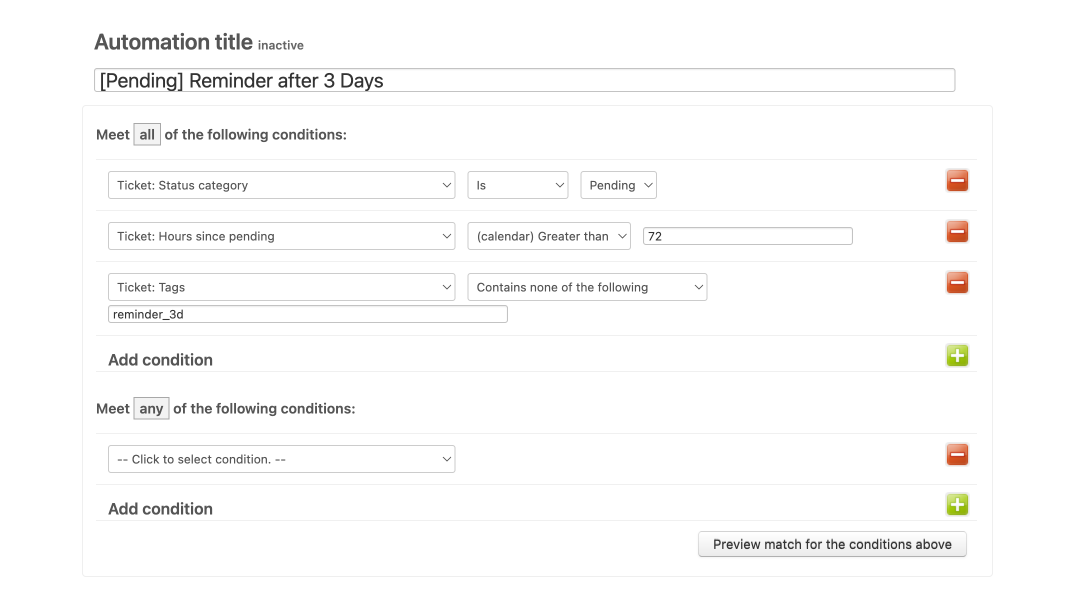This screenshot has height=606, width=1077.
Task: Remove the Ticket Tags condition row
Action: coord(957,283)
